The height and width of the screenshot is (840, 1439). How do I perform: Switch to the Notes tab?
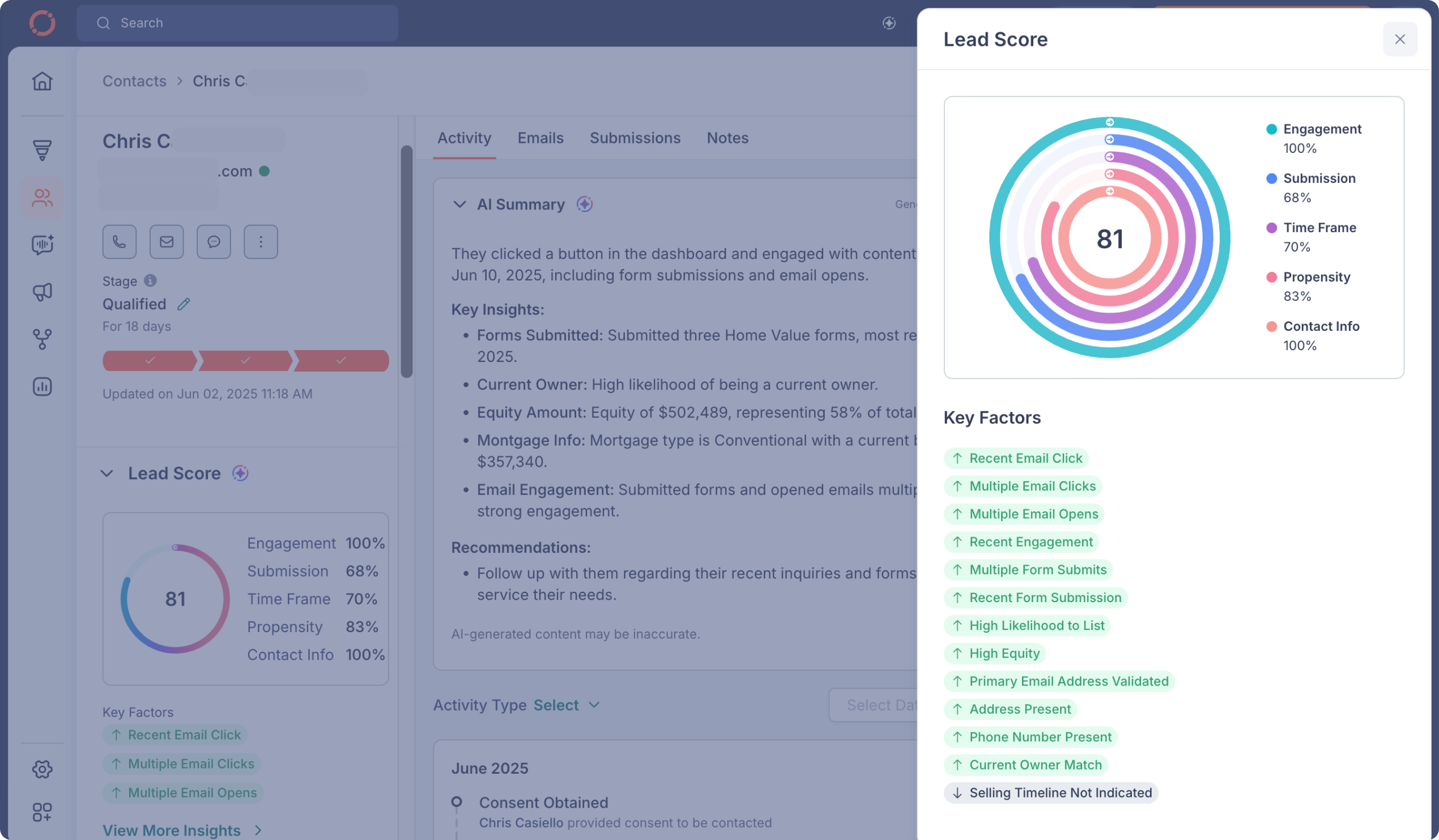click(x=727, y=138)
